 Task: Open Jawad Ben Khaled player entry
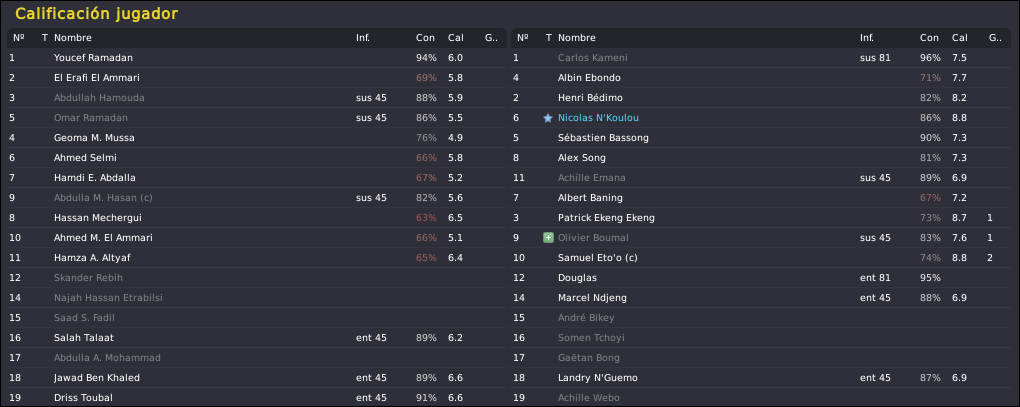(97, 378)
